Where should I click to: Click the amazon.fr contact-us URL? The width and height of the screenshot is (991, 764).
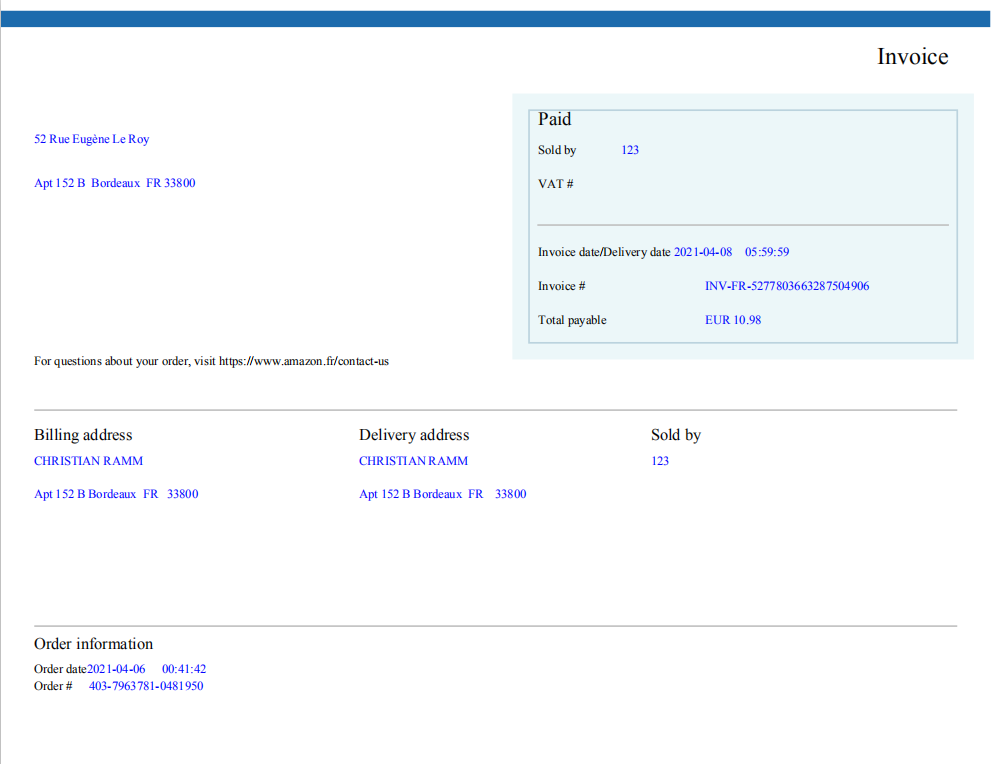(303, 361)
